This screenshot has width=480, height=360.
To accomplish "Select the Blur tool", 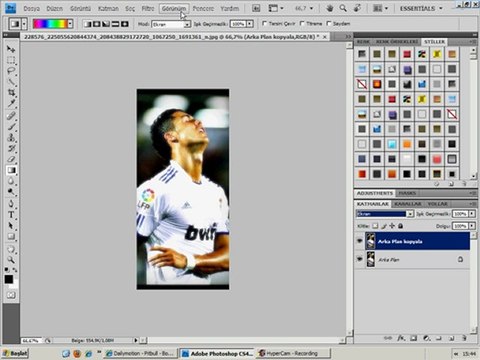I will point(11,181).
